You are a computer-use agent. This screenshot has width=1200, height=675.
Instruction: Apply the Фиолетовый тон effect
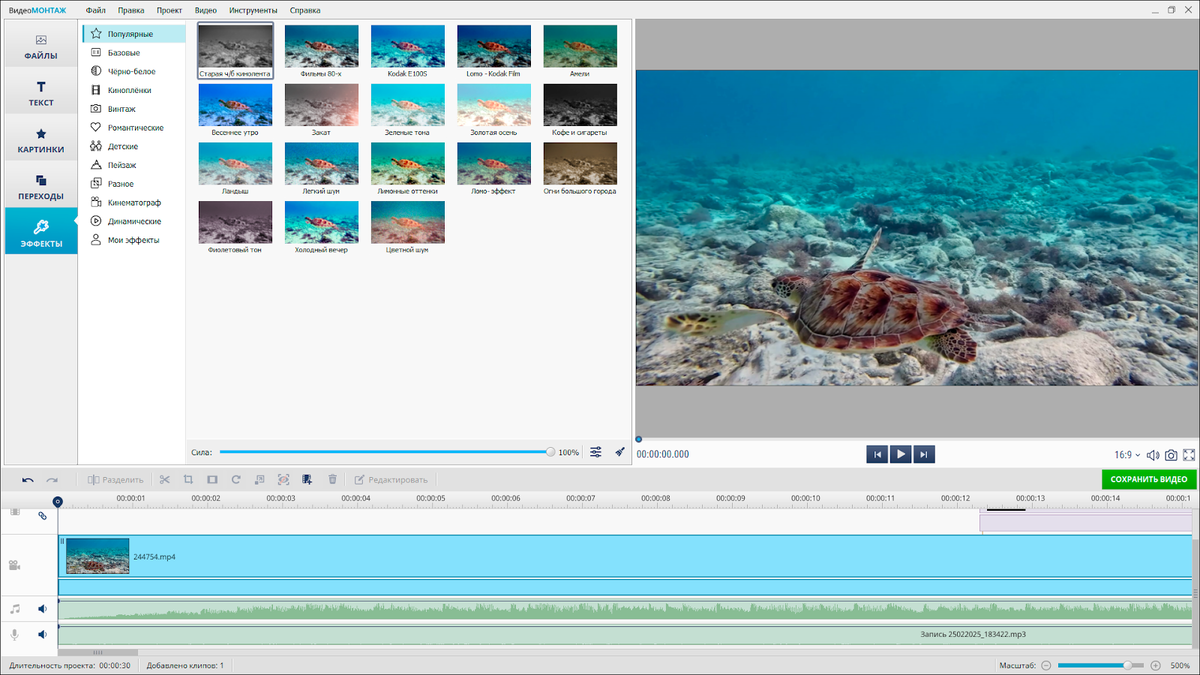click(x=235, y=222)
